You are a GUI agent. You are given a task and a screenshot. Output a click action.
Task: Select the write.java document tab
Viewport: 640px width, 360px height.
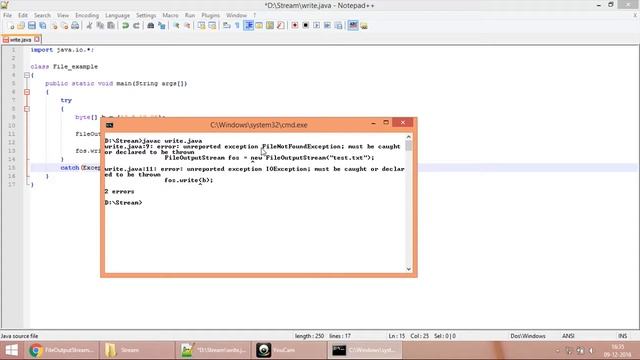click(20, 40)
